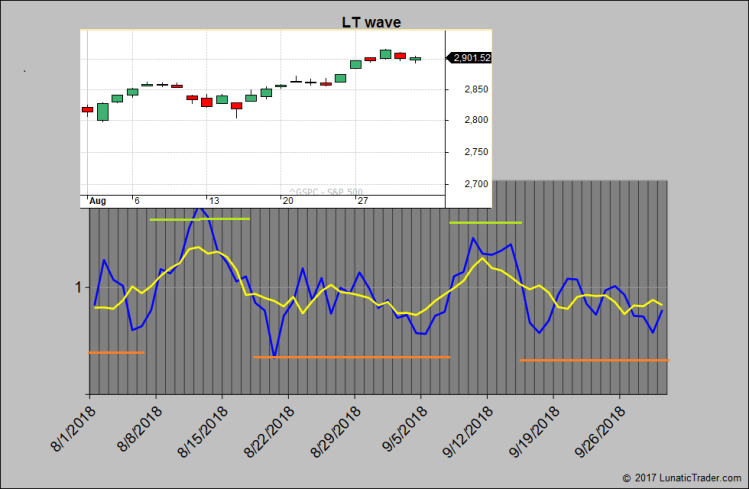
Task: Click the Aug month label in inset chart
Action: point(98,201)
